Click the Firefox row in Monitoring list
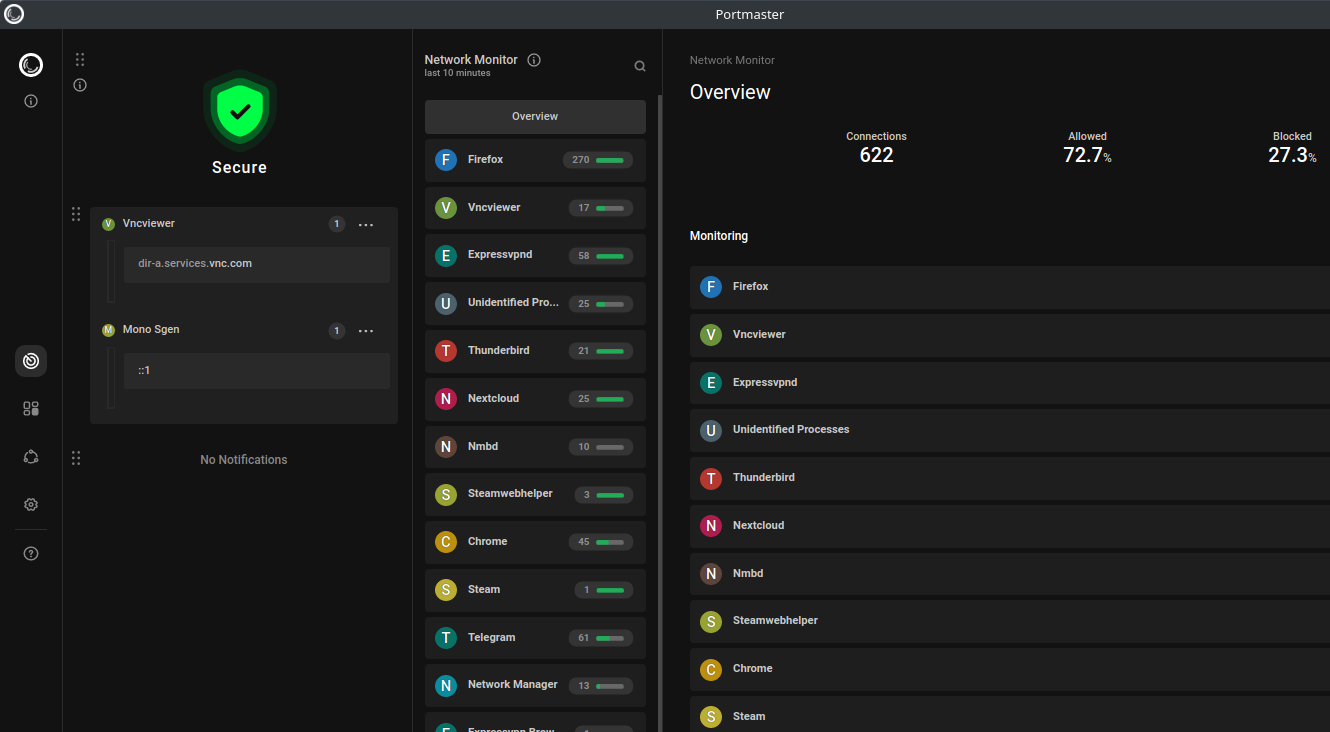Viewport: 1330px width, 732px height. coord(1010,287)
